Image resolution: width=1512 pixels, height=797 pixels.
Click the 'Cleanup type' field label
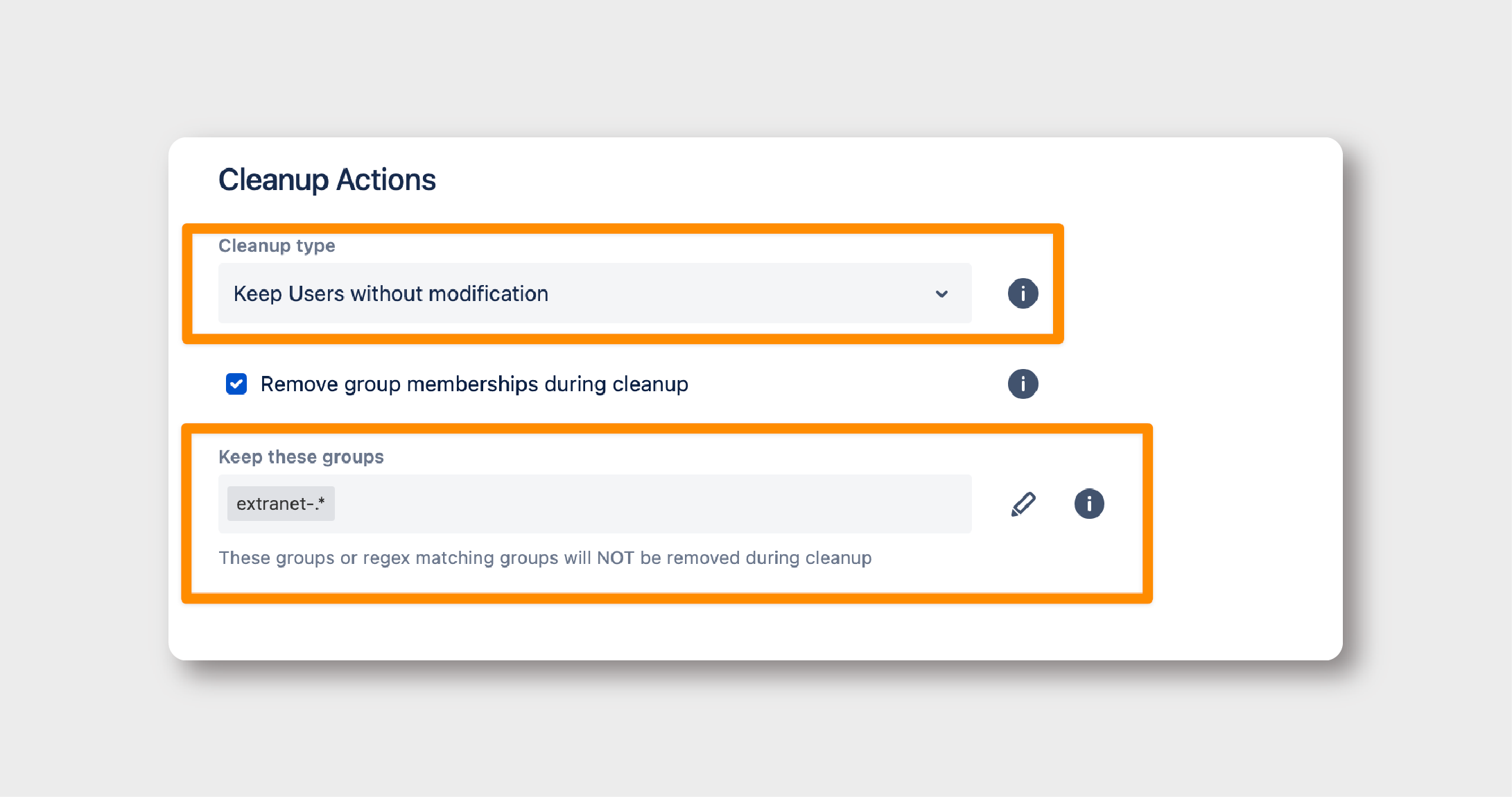click(277, 246)
